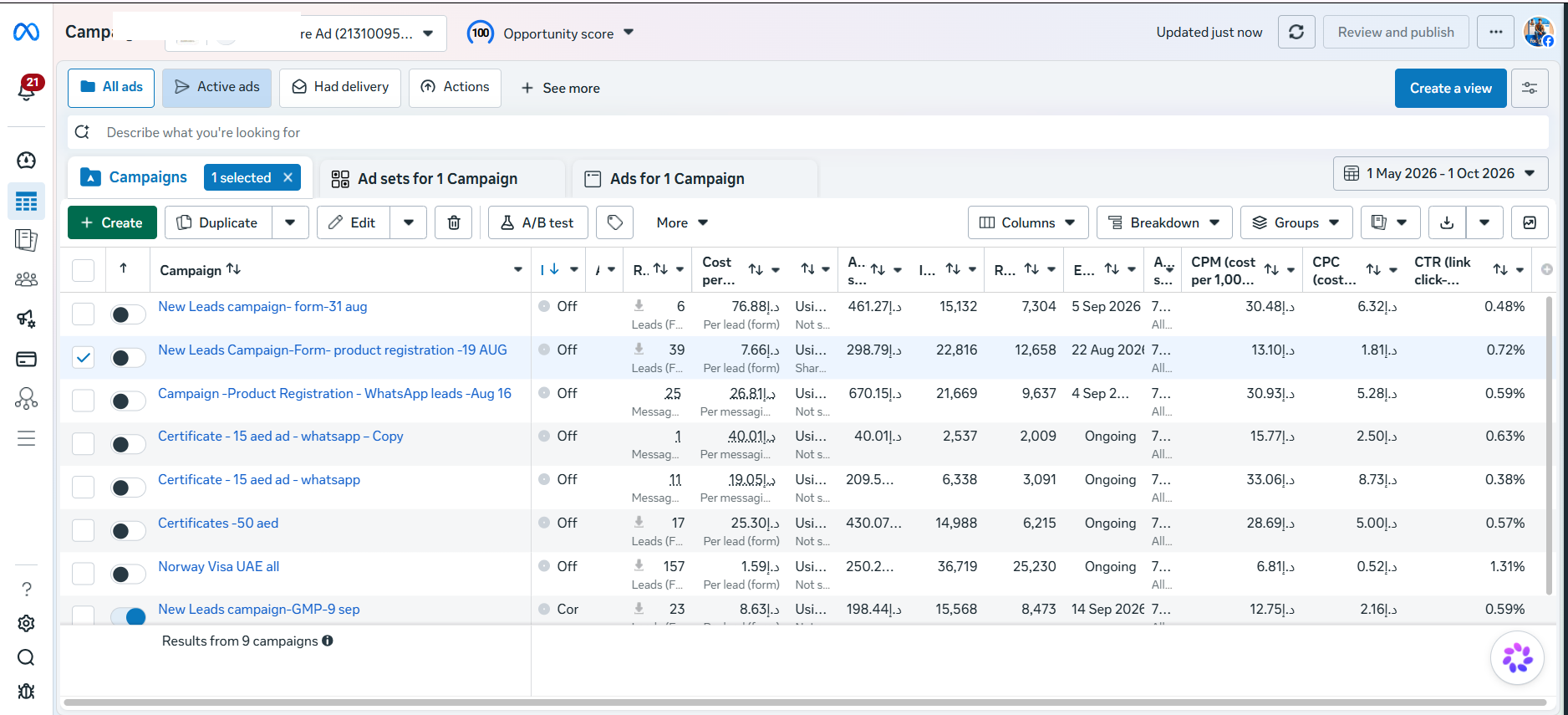Viewport: 1568px width, 715px height.
Task: Open the Norway Visa UAE all campaign link
Action: click(219, 566)
